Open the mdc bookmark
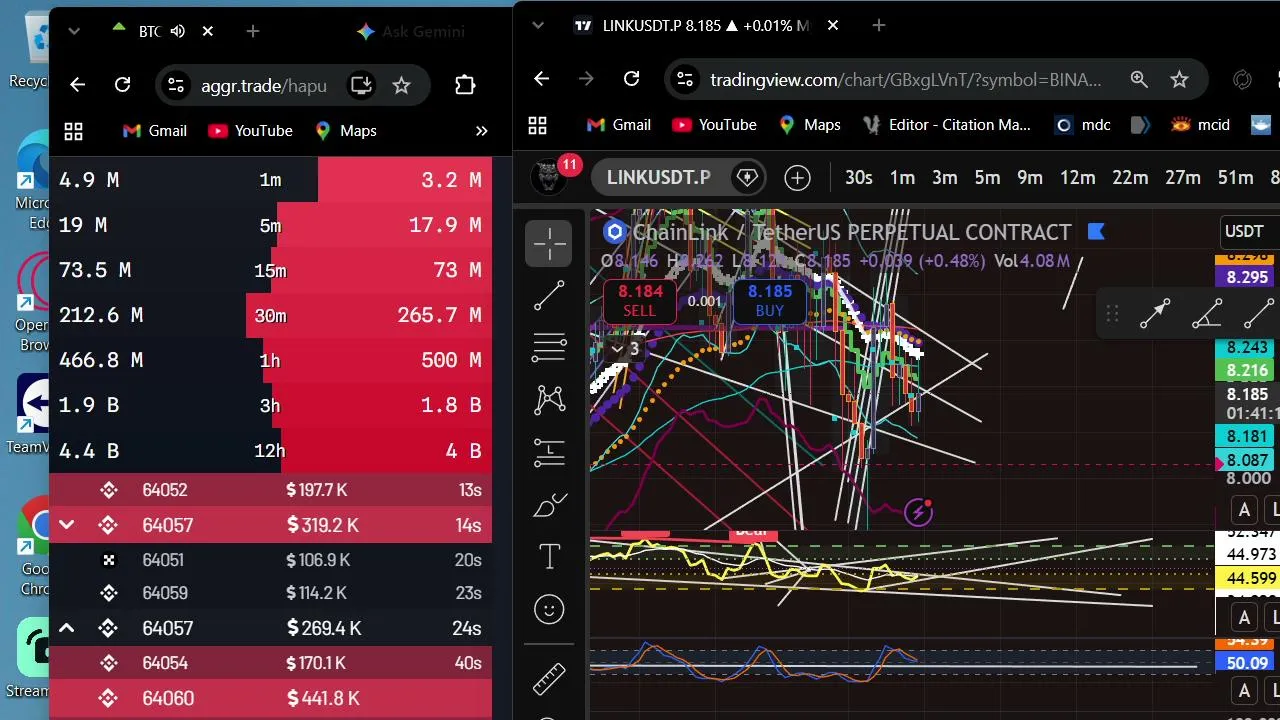Screen dimensions: 1280x720 (x=1083, y=125)
